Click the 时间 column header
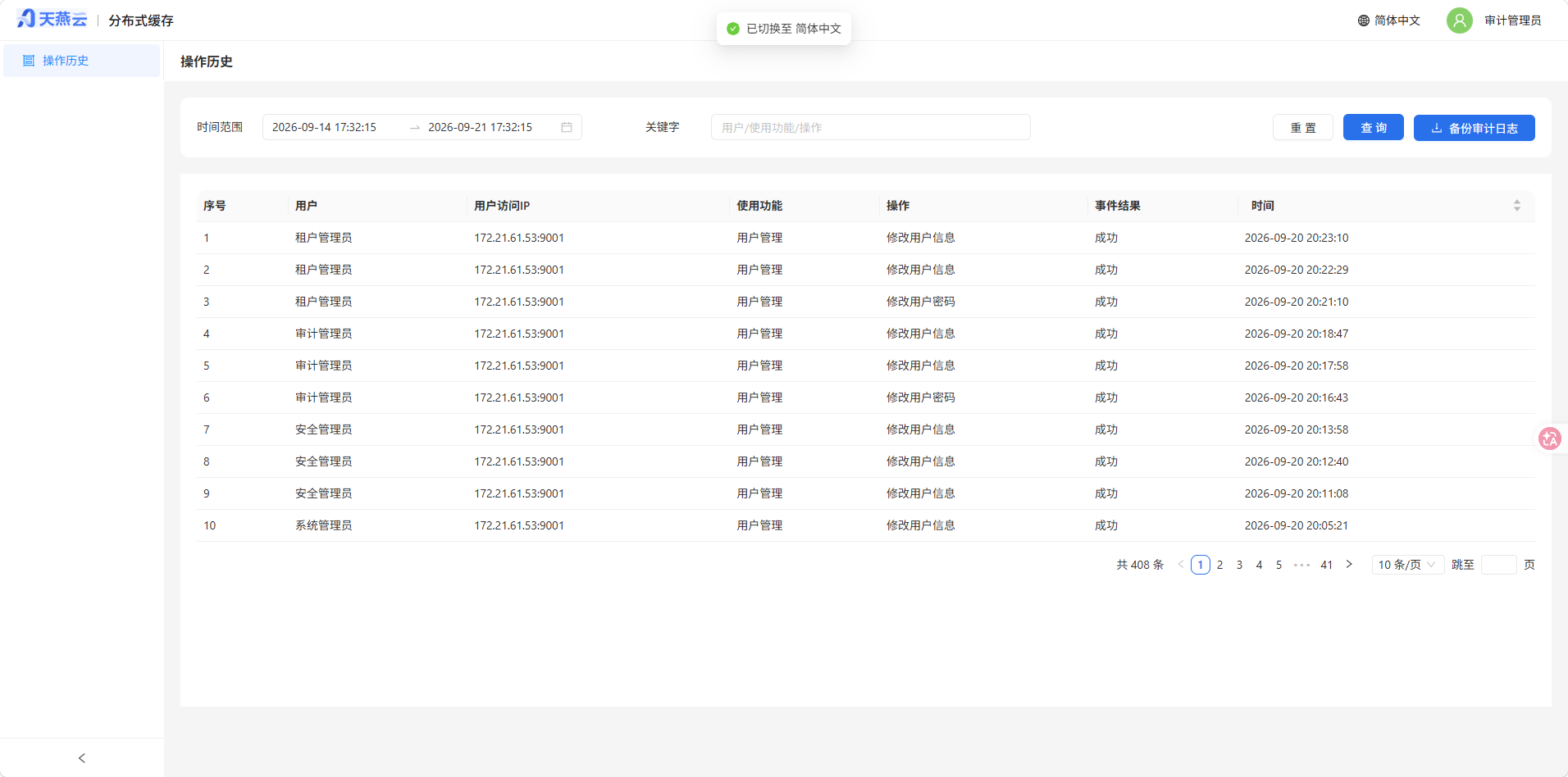This screenshot has width=1568, height=777. tap(1263, 206)
